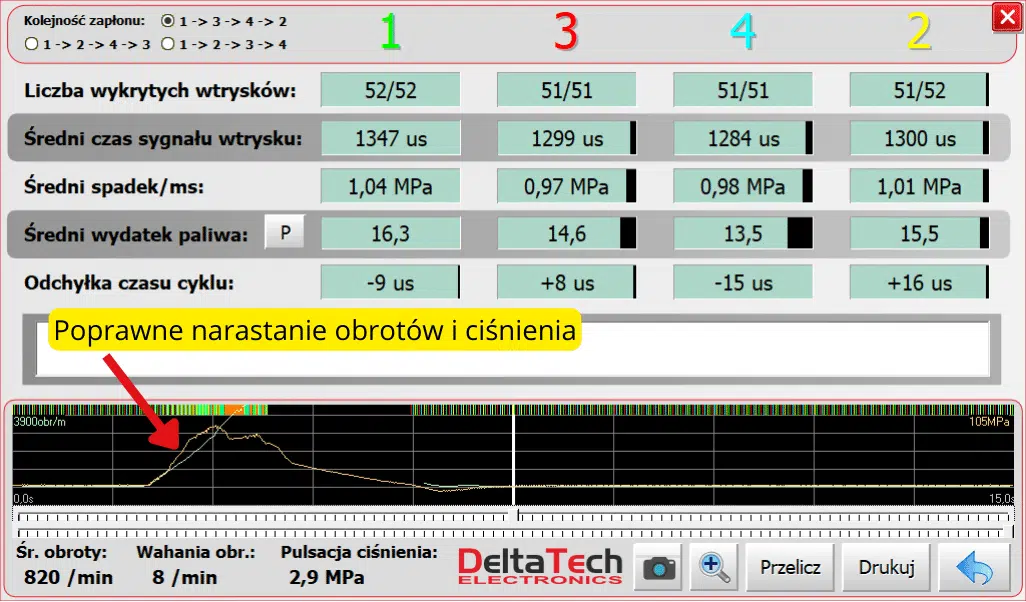The height and width of the screenshot is (602, 1026).
Task: Click the 1347 us injection time field
Action: point(389,137)
